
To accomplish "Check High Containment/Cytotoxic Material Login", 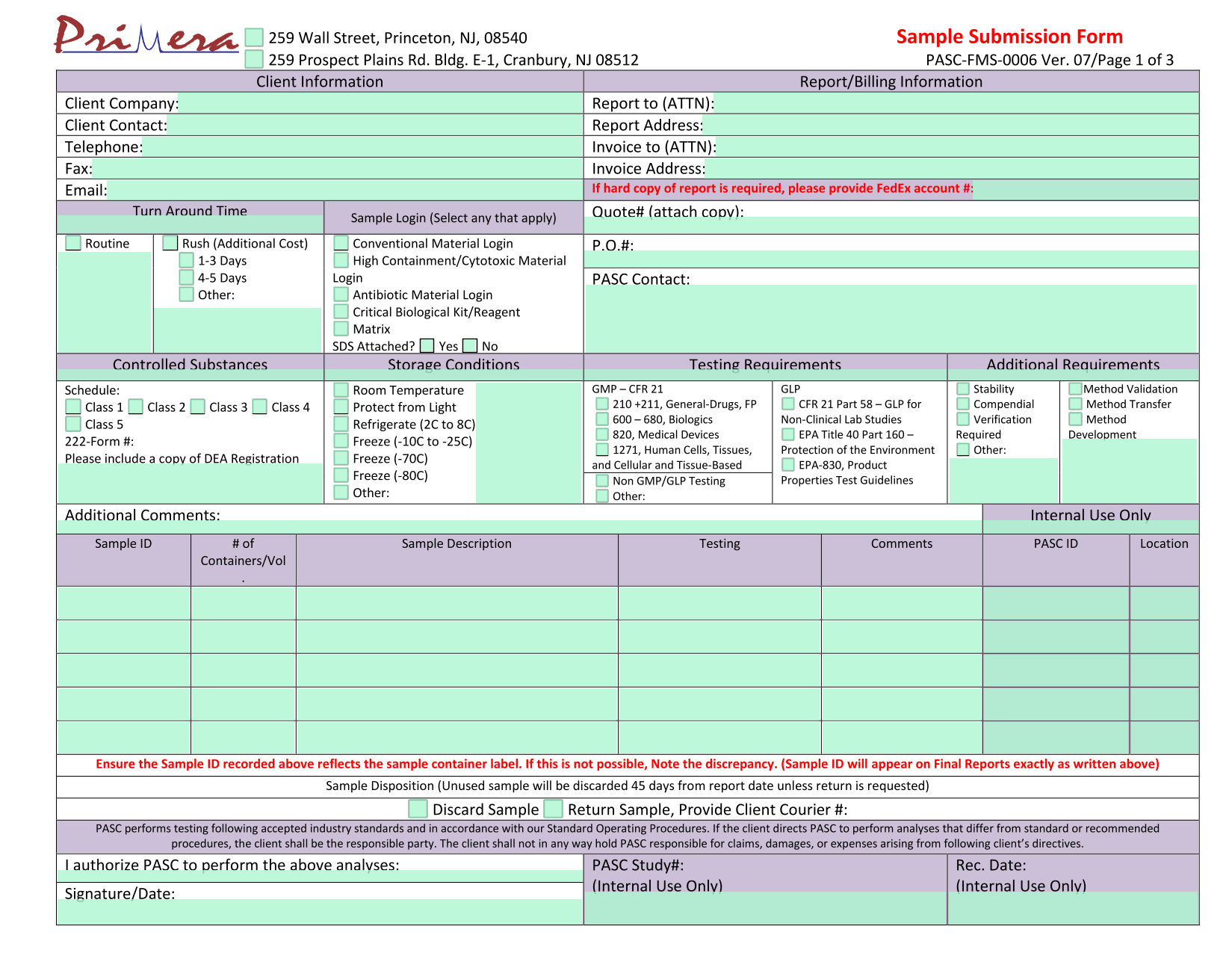I will [340, 260].
